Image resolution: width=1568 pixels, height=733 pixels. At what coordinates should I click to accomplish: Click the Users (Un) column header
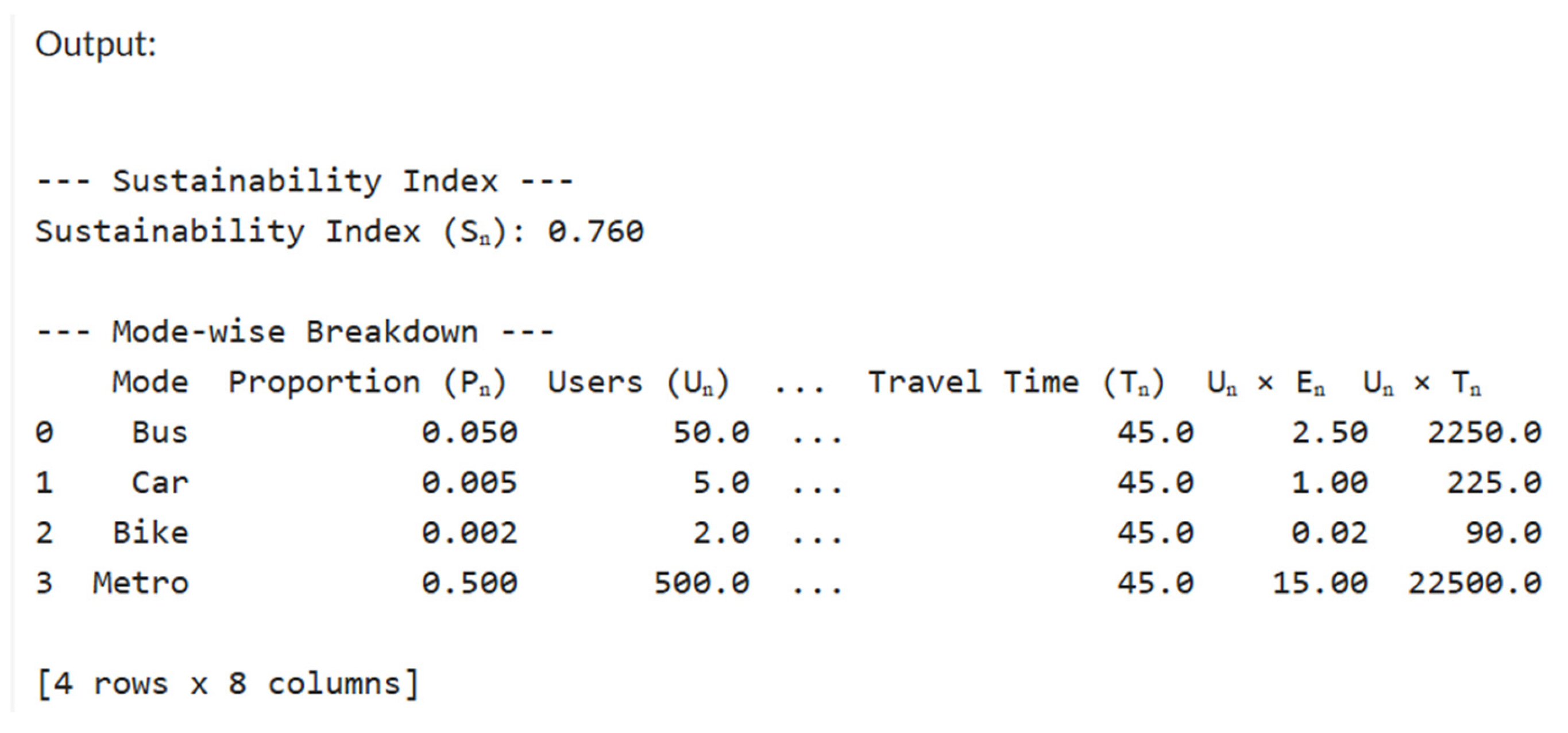pos(638,384)
